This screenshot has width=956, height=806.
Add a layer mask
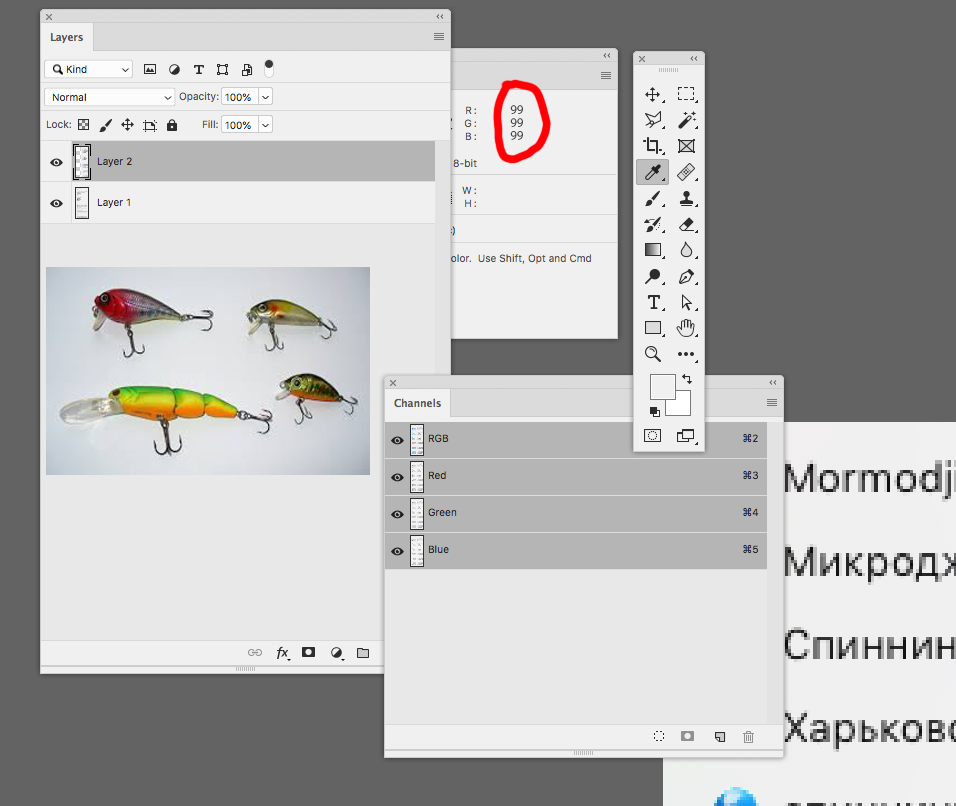[309, 652]
